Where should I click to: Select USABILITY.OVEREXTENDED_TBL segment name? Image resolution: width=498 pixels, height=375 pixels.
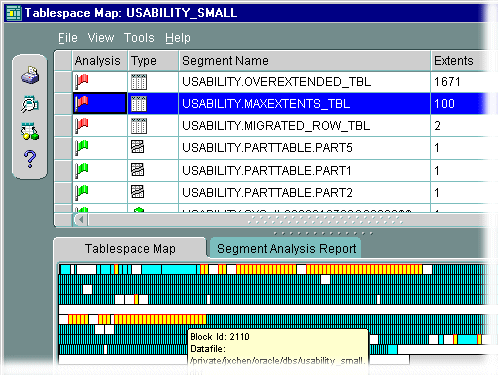276,82
